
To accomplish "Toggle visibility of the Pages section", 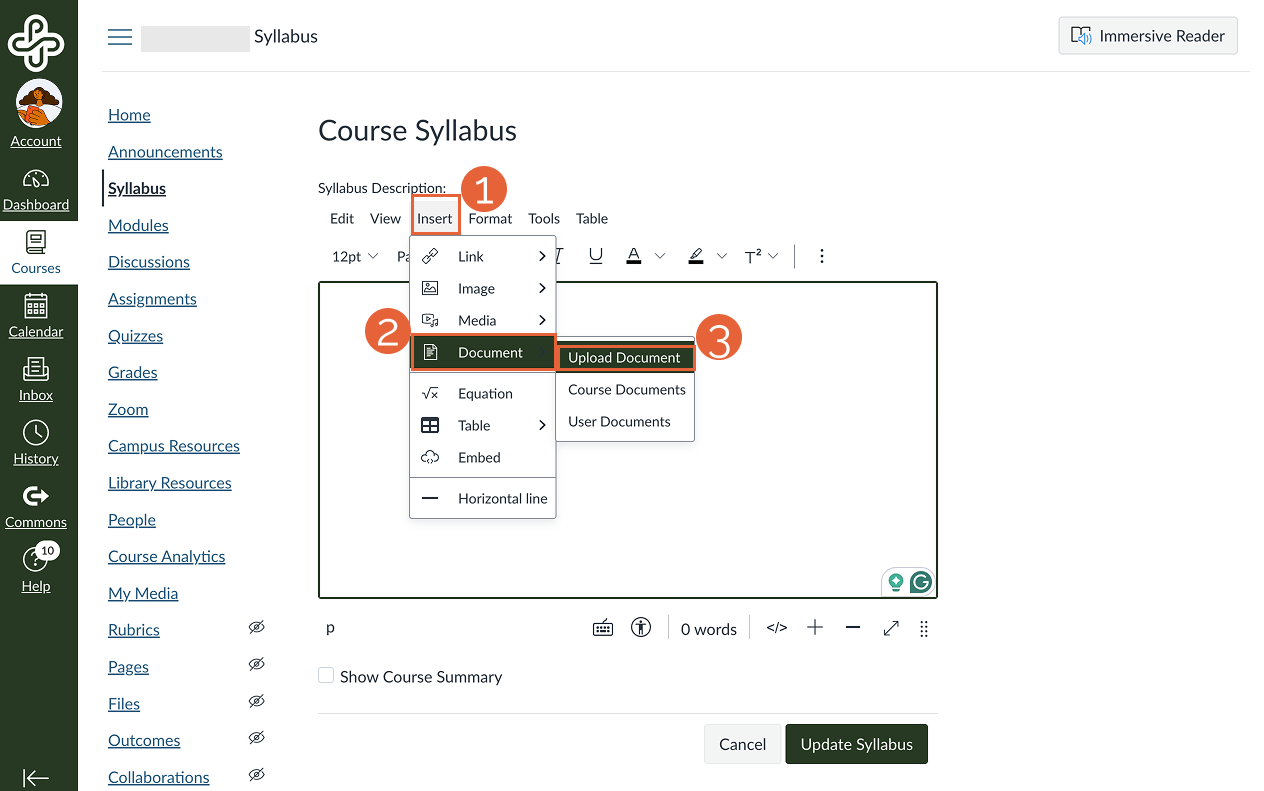I will pos(257,664).
